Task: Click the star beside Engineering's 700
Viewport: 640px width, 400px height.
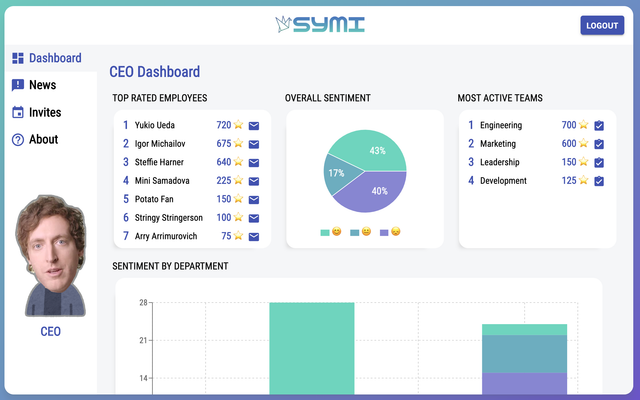Action: pyautogui.click(x=584, y=124)
